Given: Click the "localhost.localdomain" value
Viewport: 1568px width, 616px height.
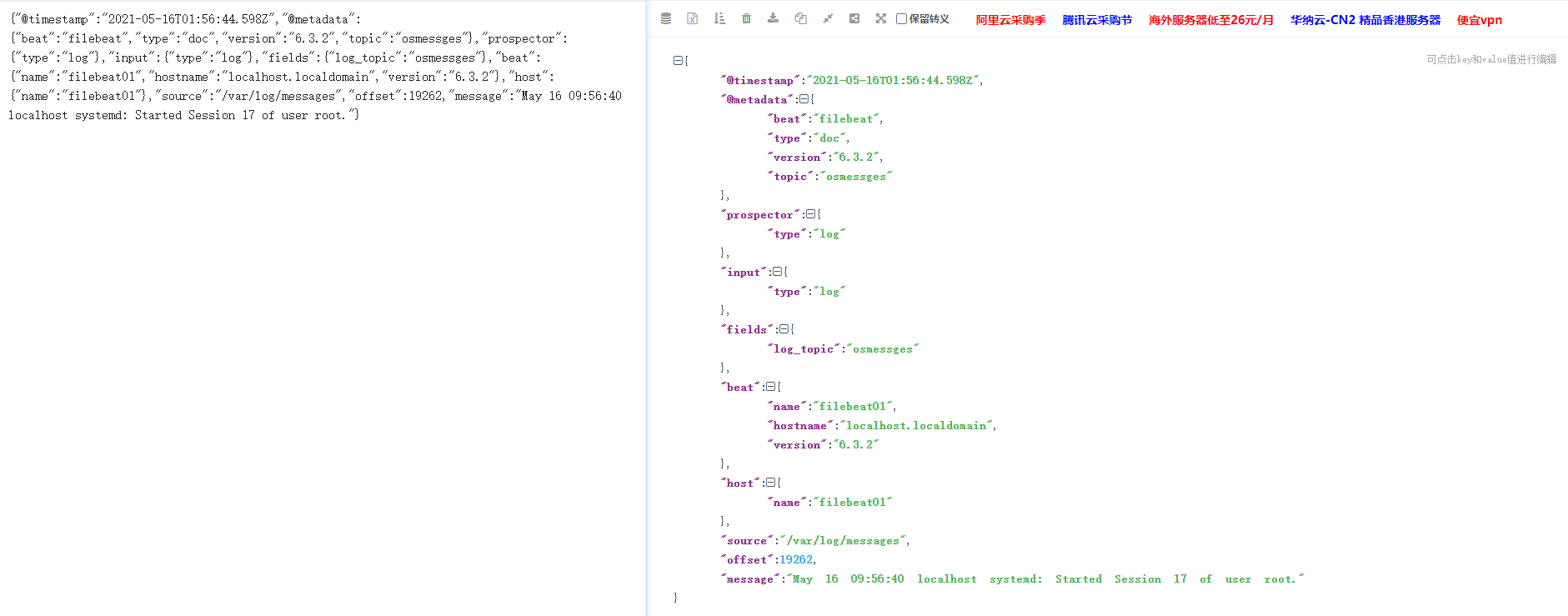Looking at the screenshot, I should (x=916, y=425).
